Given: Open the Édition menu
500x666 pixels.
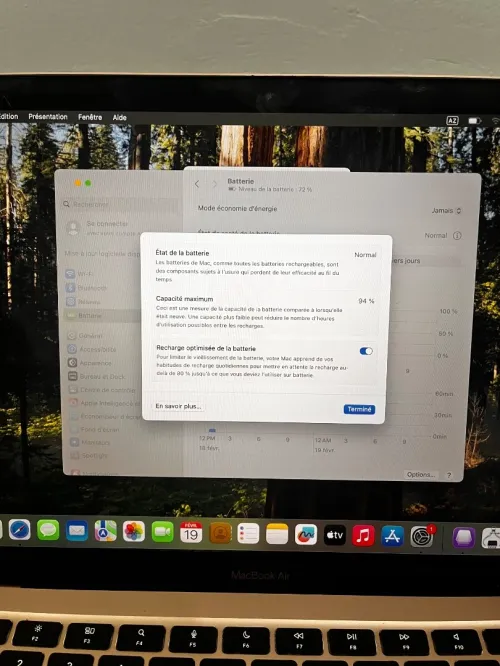Looking at the screenshot, I should click(x=9, y=116).
